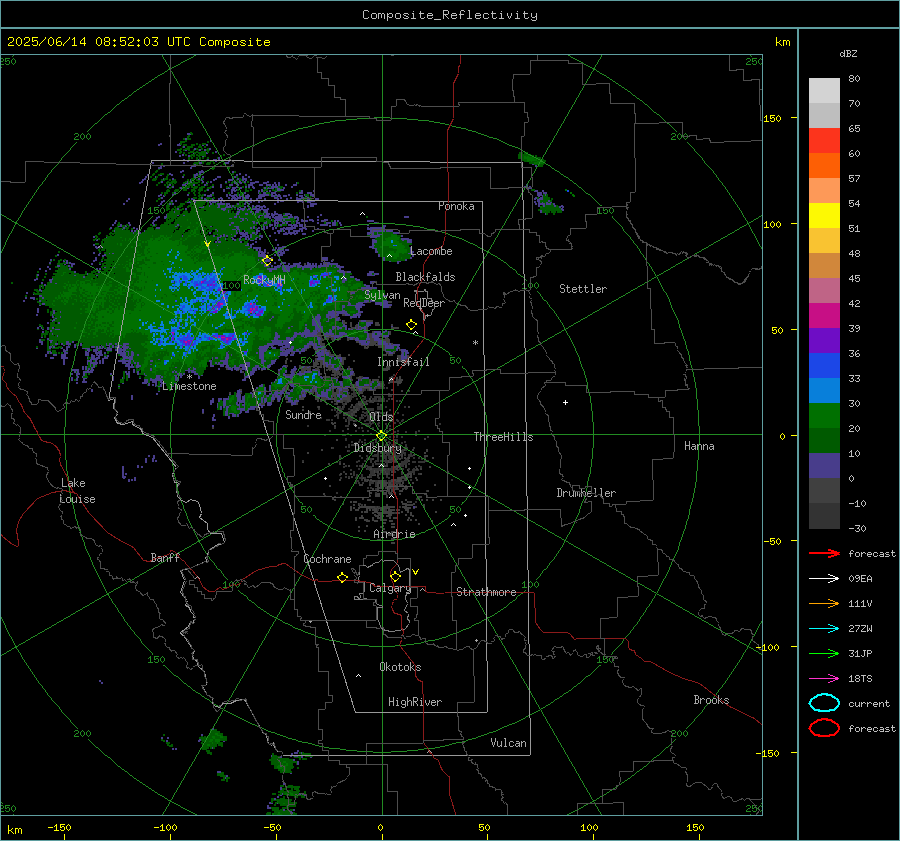The image size is (900, 841).
Task: Click the Calgary city label
Action: (x=390, y=588)
